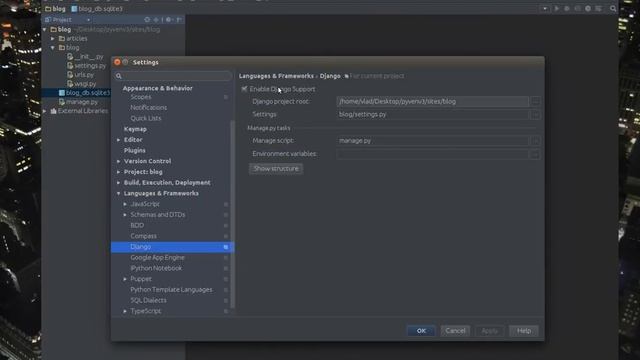Screen dimensions: 640x360
Task: Expand the Puppet settings node
Action: 125,279
